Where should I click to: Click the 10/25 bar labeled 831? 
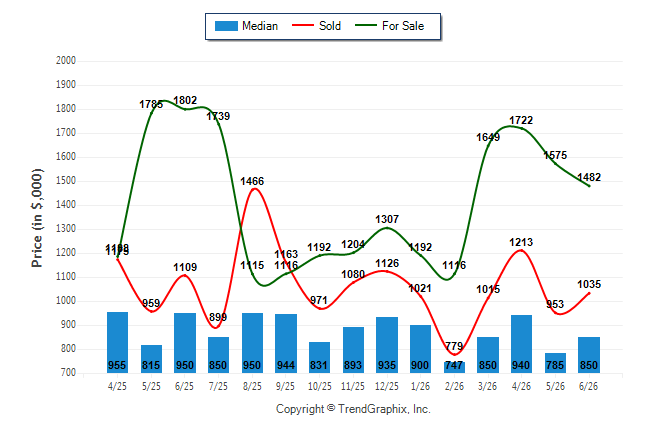tap(319, 357)
